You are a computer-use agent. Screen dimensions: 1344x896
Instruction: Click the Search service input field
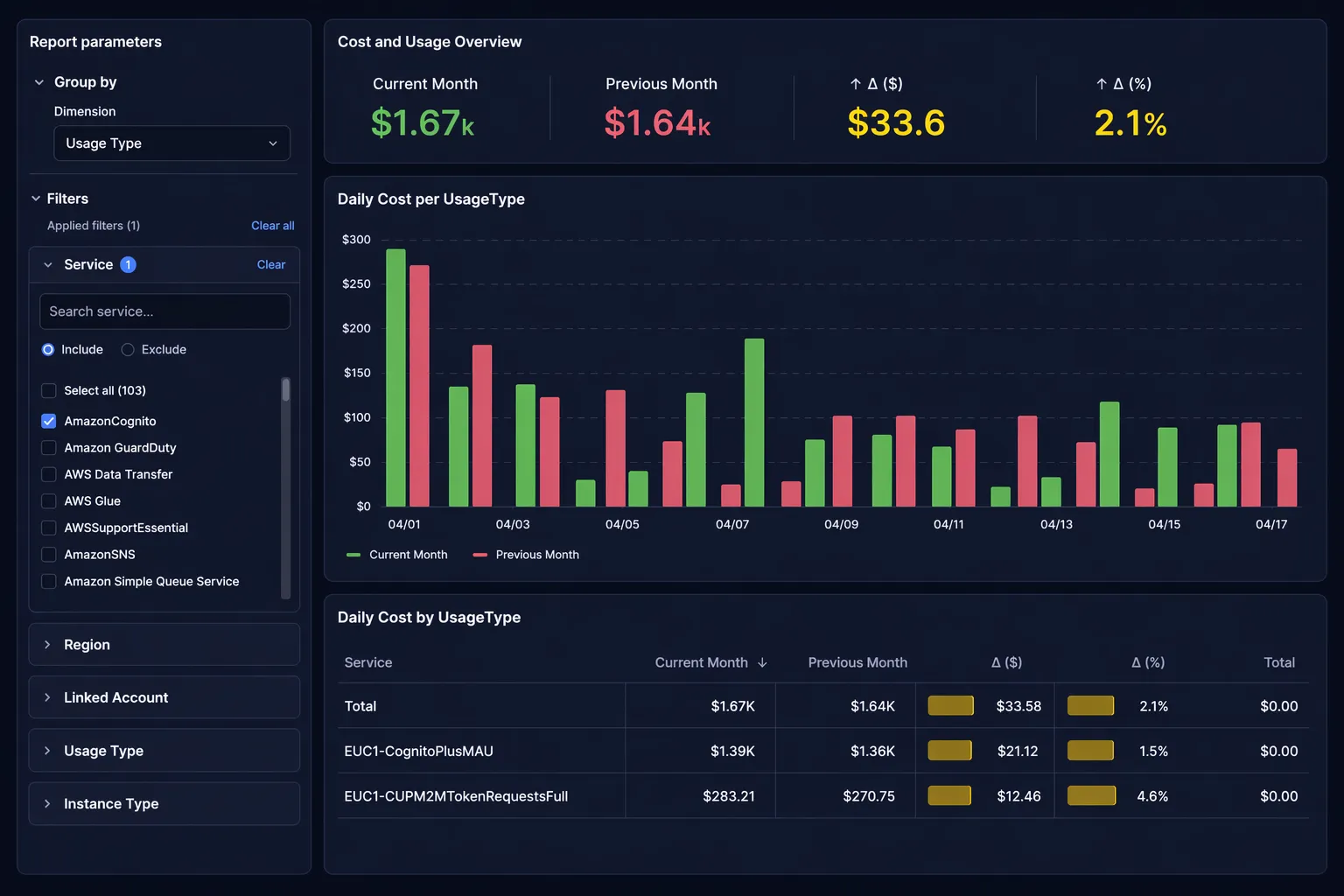click(x=164, y=311)
